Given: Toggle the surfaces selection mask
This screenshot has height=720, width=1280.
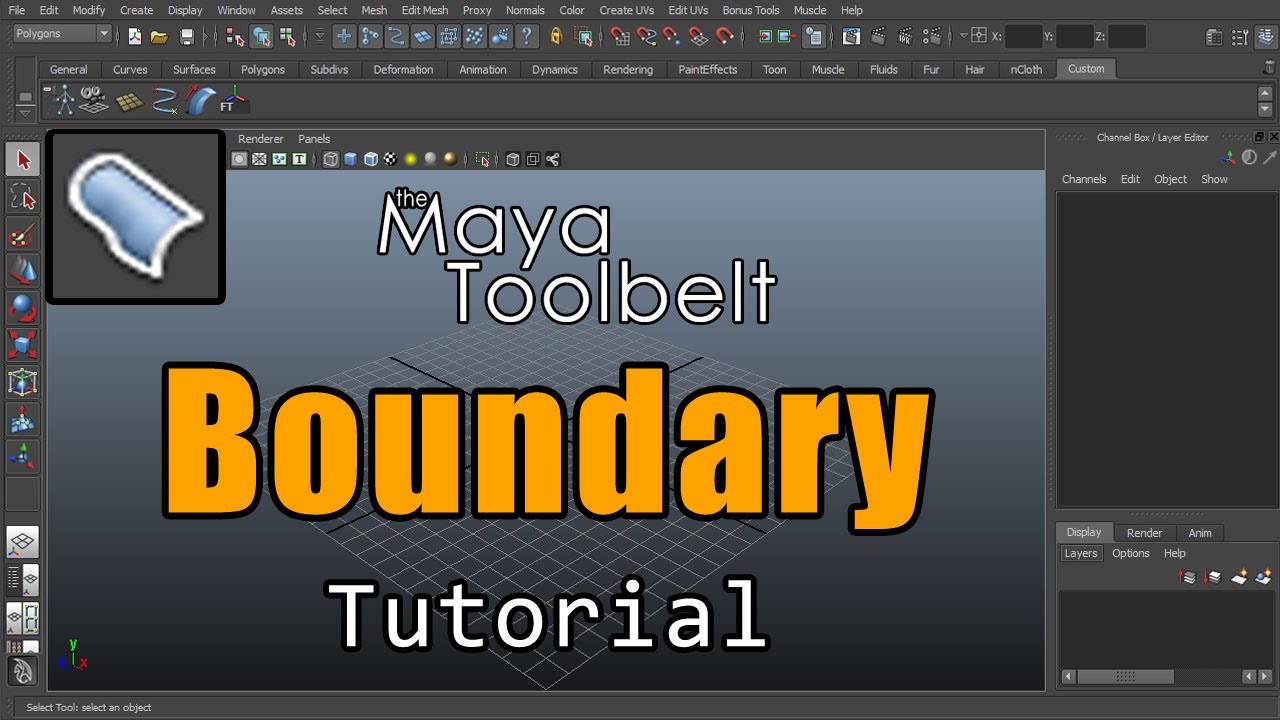Looking at the screenshot, I should click(x=423, y=37).
